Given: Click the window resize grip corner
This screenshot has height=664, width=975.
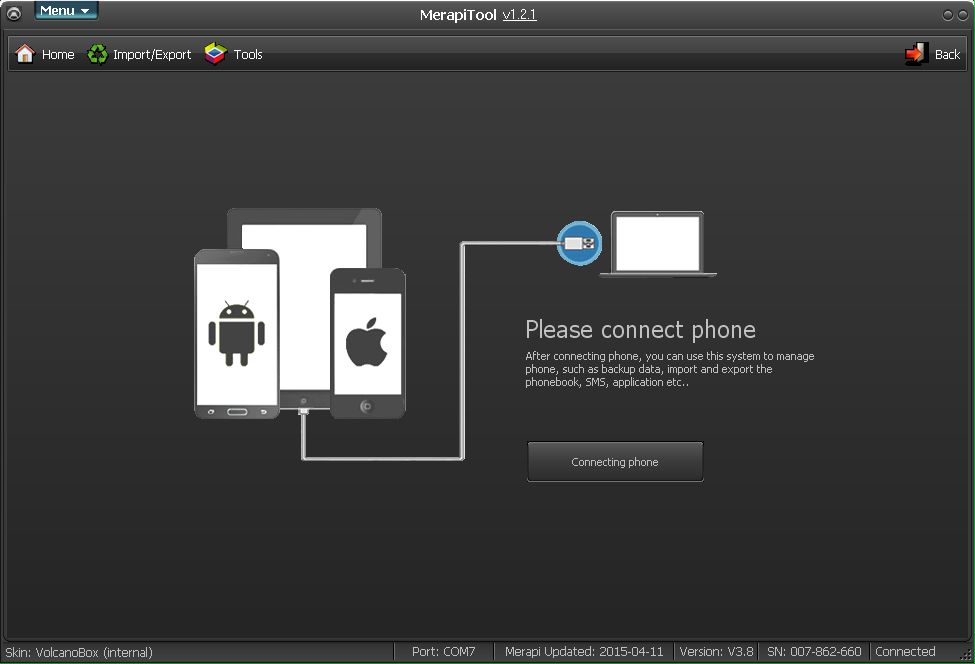Looking at the screenshot, I should (x=966, y=655).
